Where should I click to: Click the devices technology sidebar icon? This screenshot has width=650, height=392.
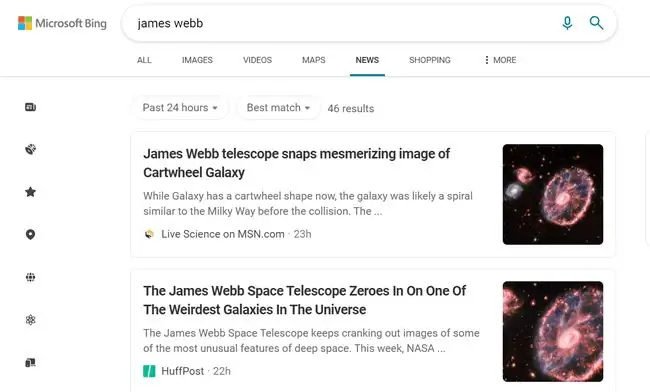point(30,363)
